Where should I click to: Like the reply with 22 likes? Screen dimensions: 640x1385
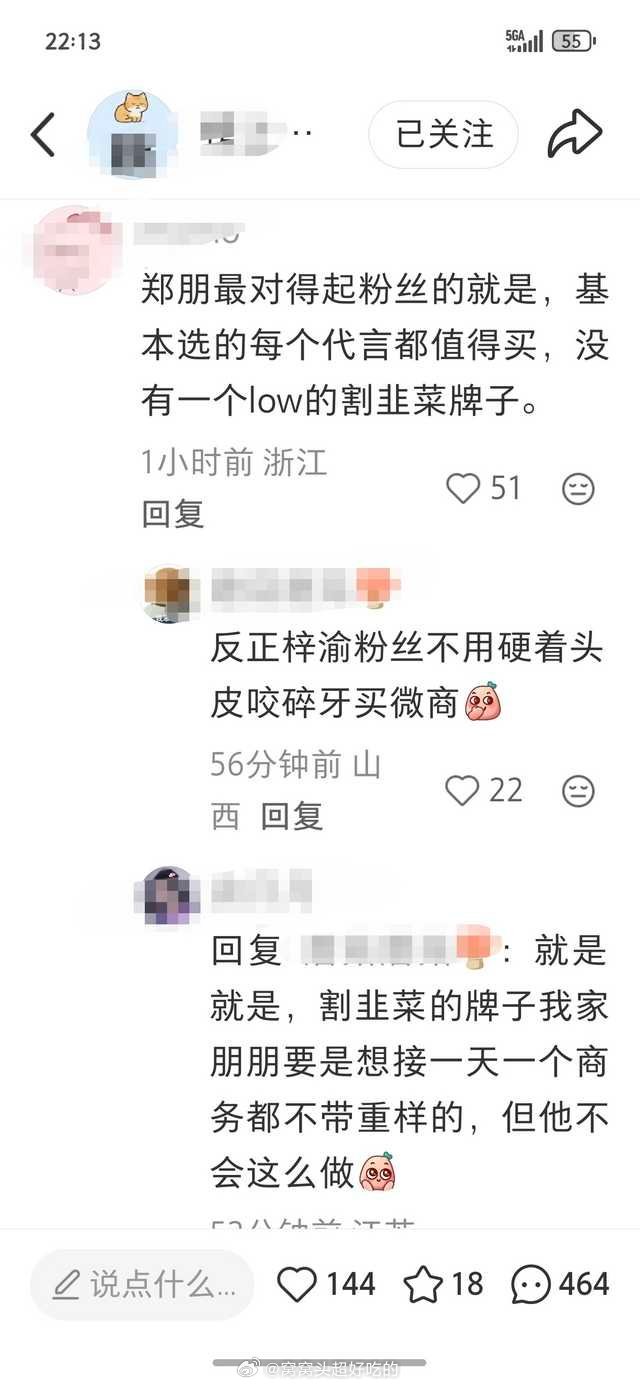pos(463,791)
